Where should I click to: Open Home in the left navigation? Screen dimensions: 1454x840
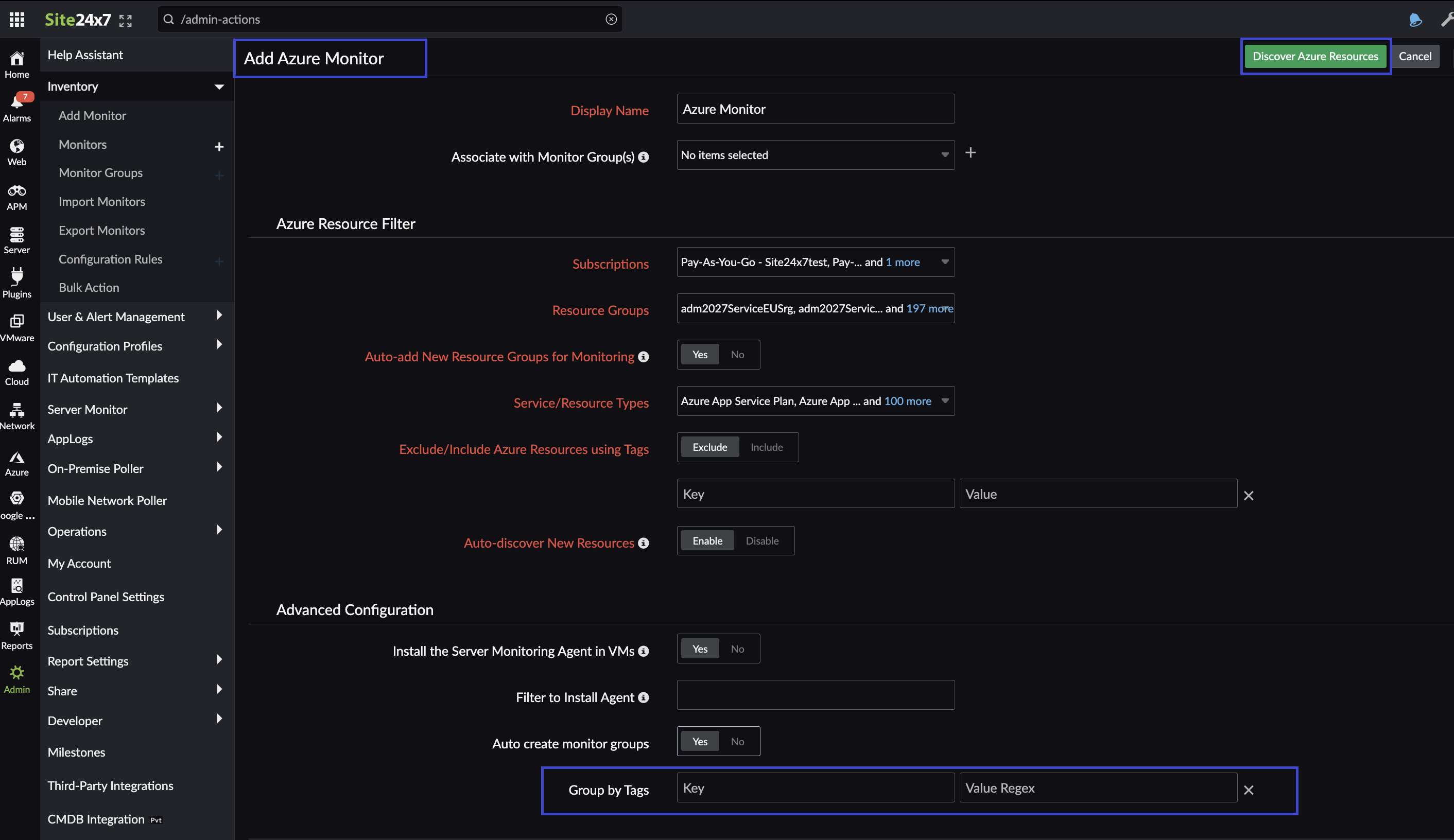tap(18, 64)
